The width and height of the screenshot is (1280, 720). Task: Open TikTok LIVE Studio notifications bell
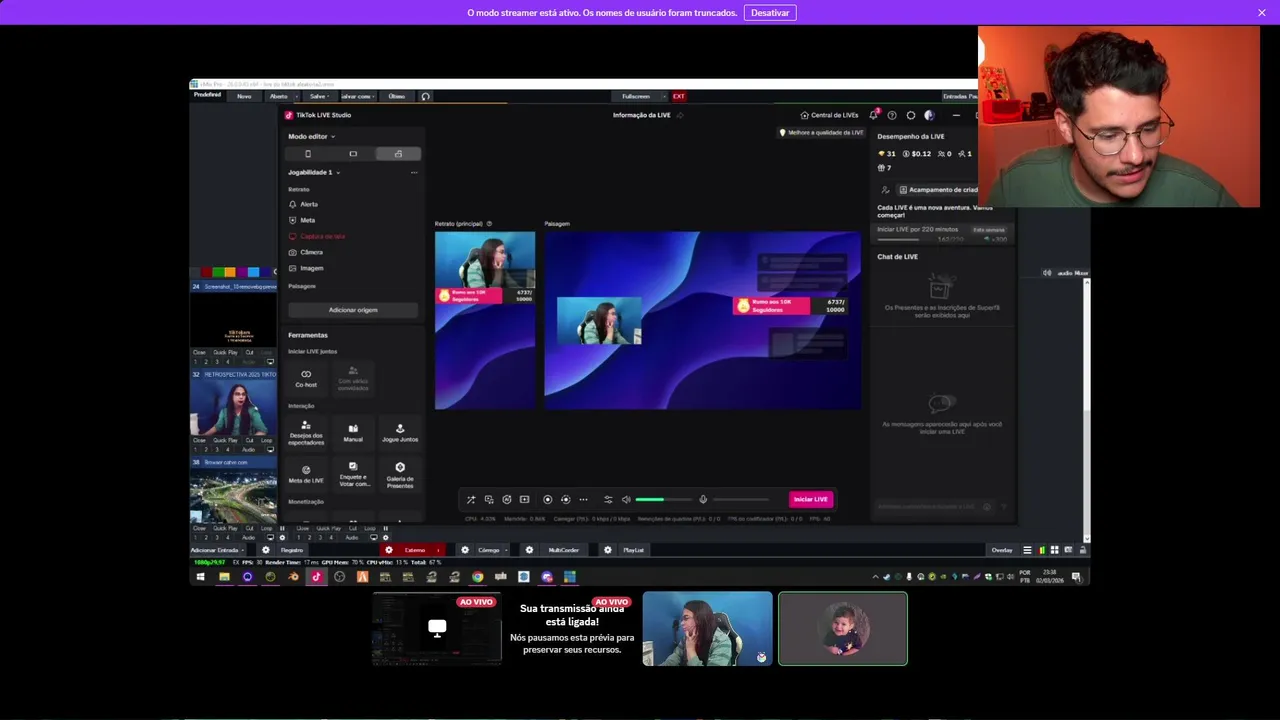point(874,115)
